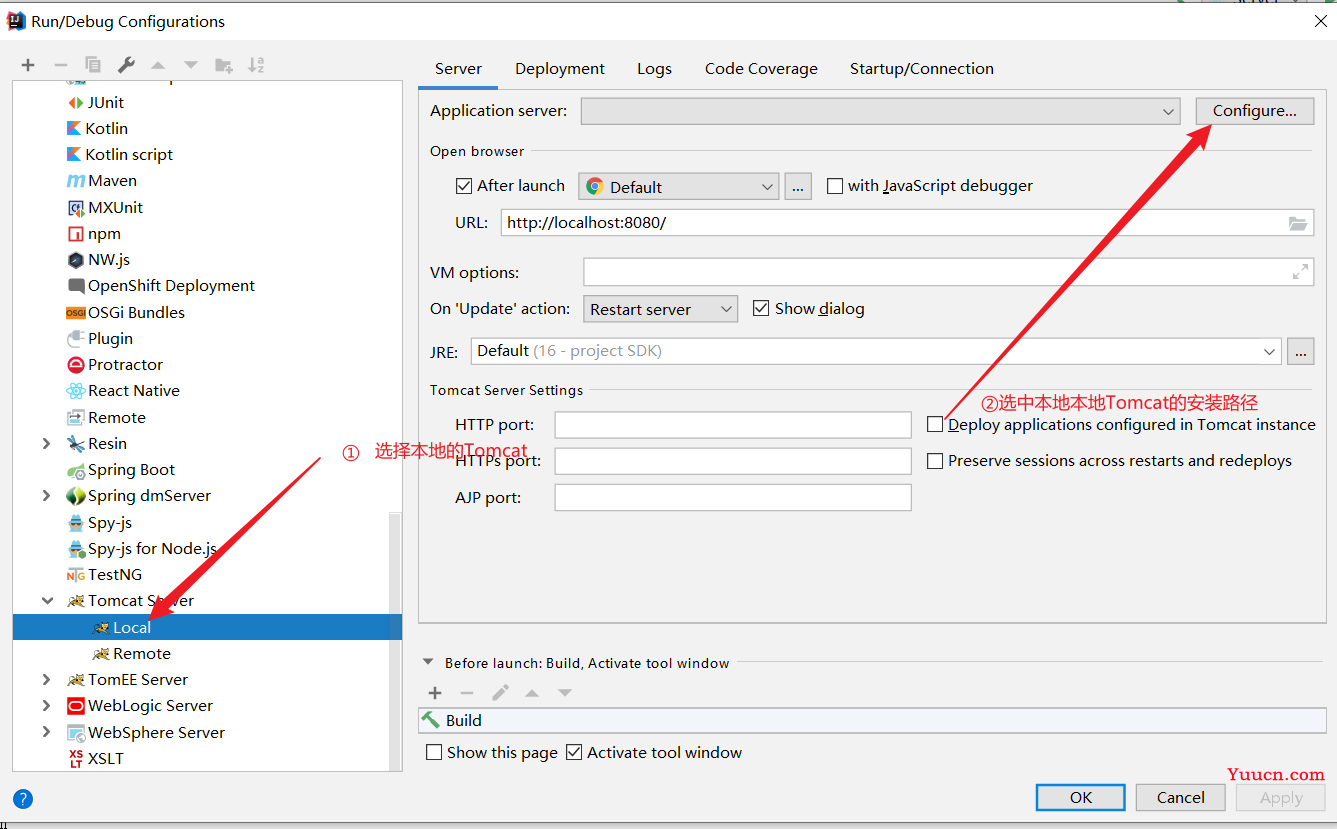Click the copy configuration icon

(x=93, y=65)
